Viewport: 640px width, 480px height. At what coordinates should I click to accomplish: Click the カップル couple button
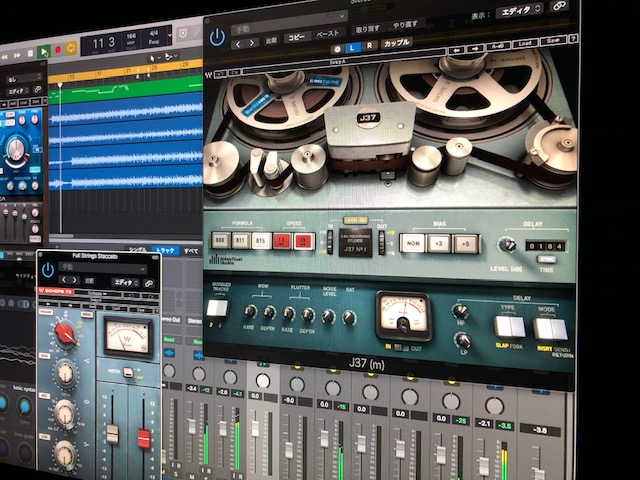[396, 43]
